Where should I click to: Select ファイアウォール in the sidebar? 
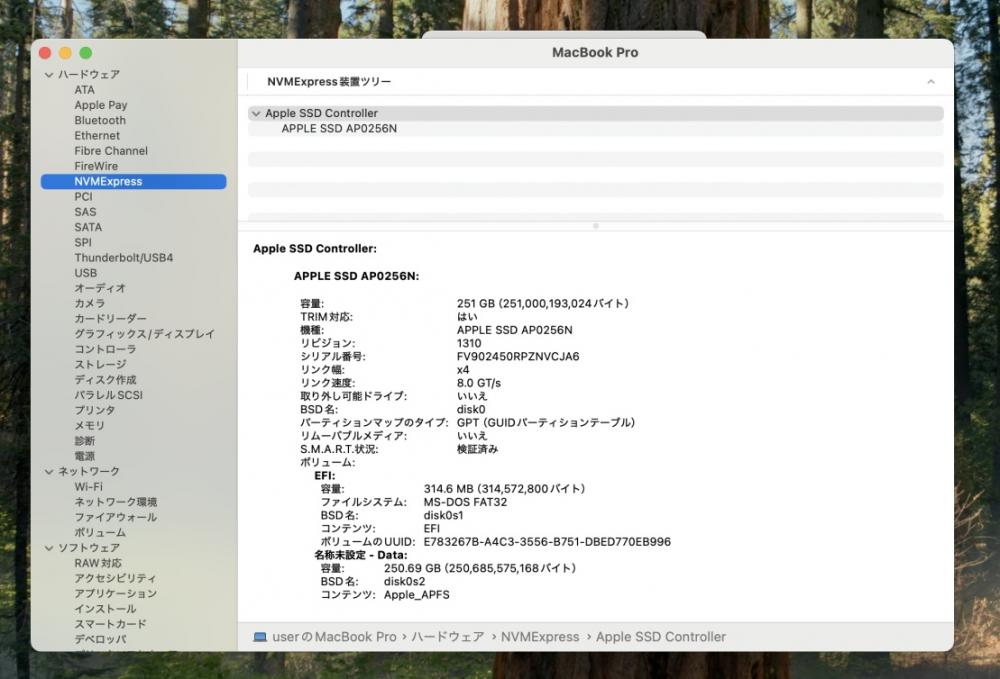[x=115, y=518]
